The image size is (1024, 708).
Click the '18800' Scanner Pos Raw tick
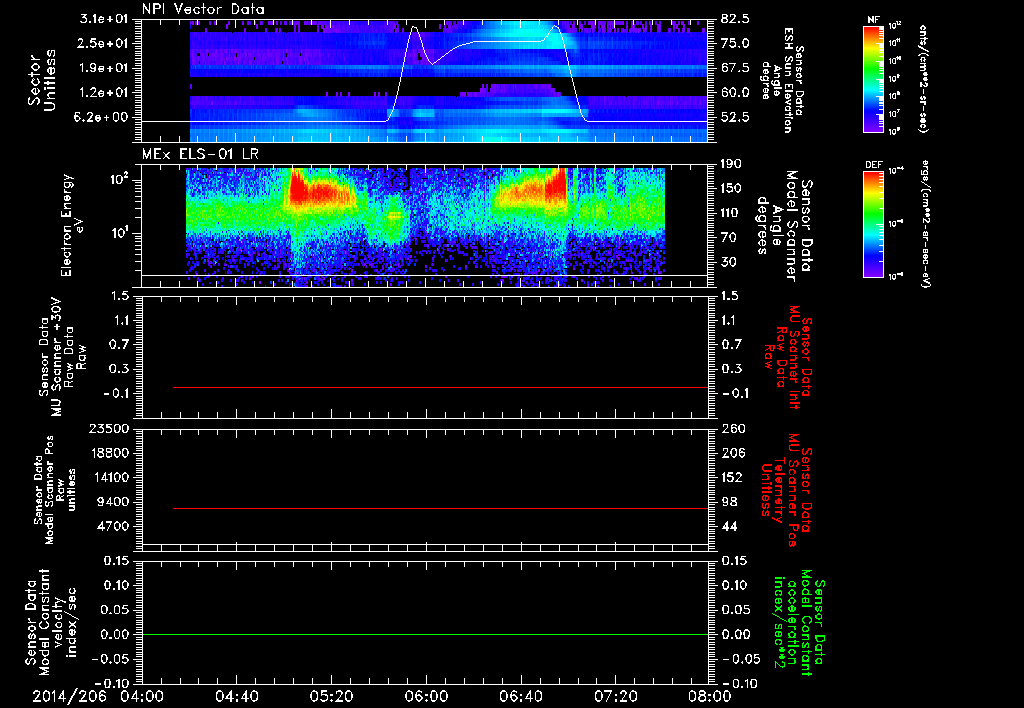109,453
